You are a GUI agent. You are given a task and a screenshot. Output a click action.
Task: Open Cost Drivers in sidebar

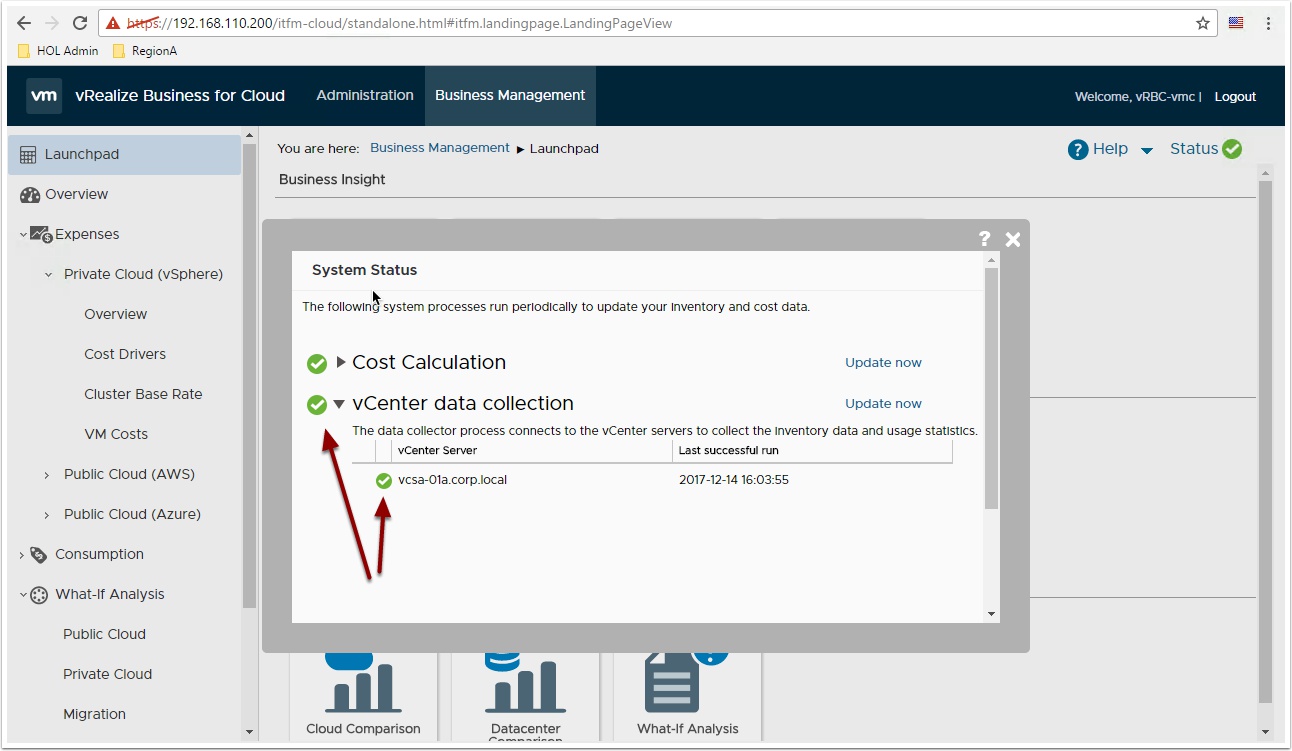[125, 355]
